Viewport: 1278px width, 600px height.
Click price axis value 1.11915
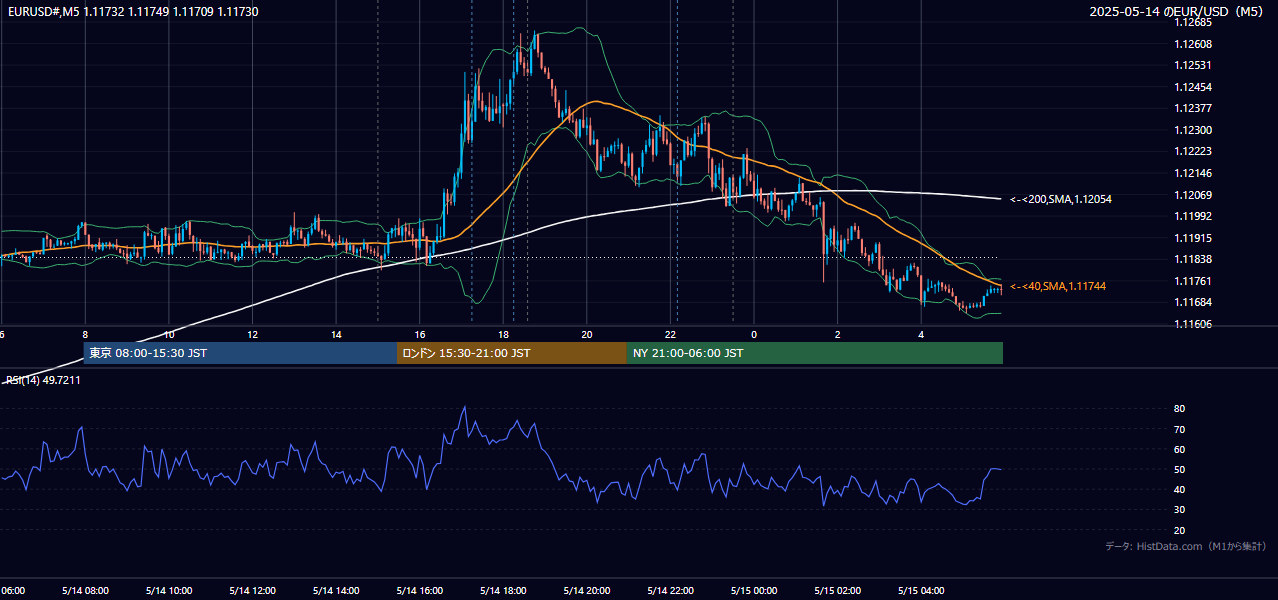click(x=1194, y=238)
